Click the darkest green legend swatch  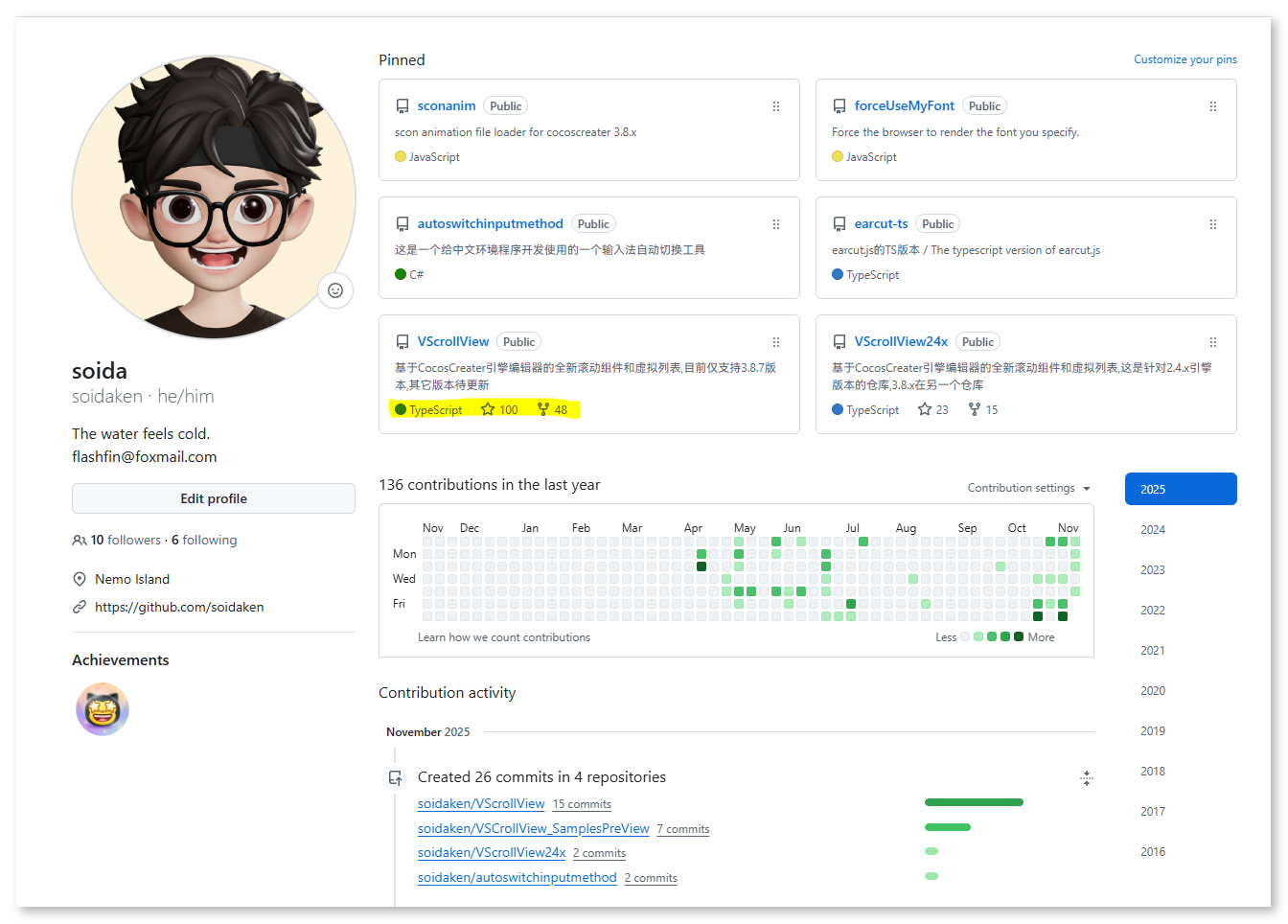[1019, 636]
